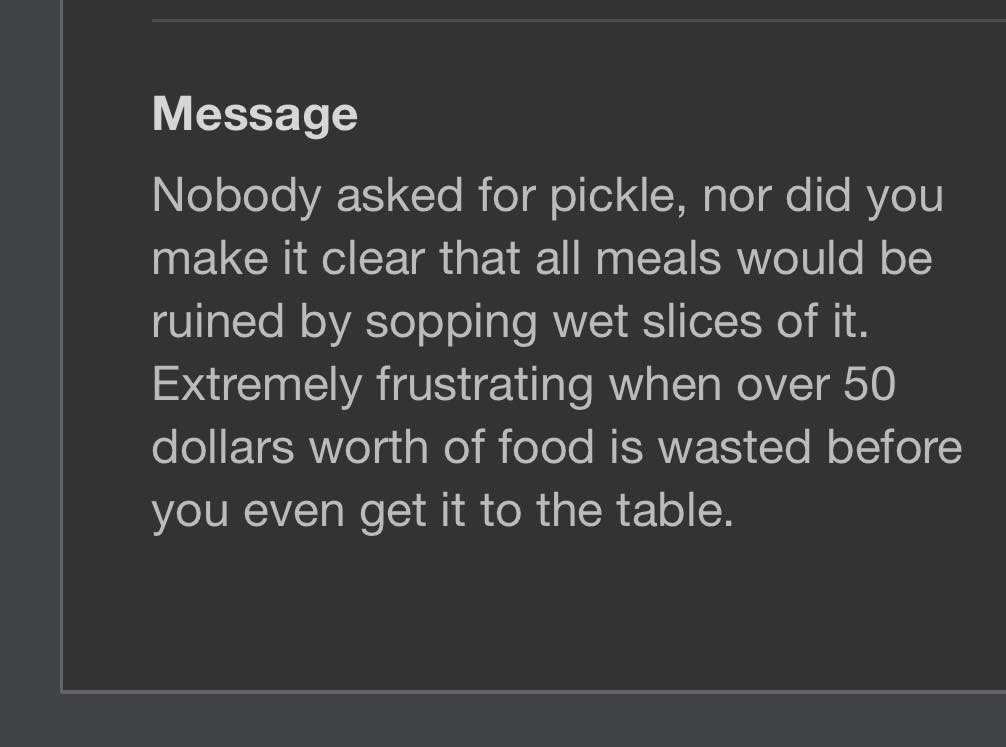The image size is (1006, 747).
Task: Select the word Extremely in message text
Action: tap(257, 386)
